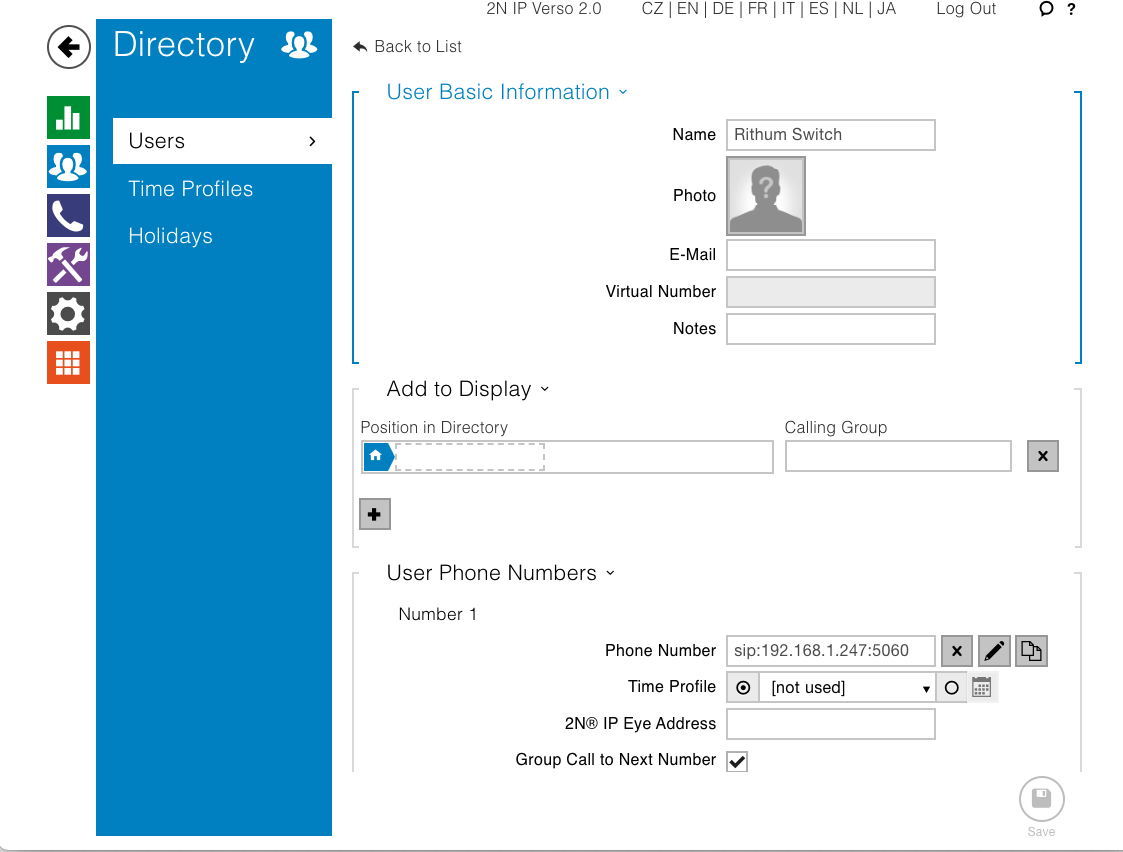1123x852 pixels.
Task: Clear the phone number with X button
Action: (x=957, y=651)
